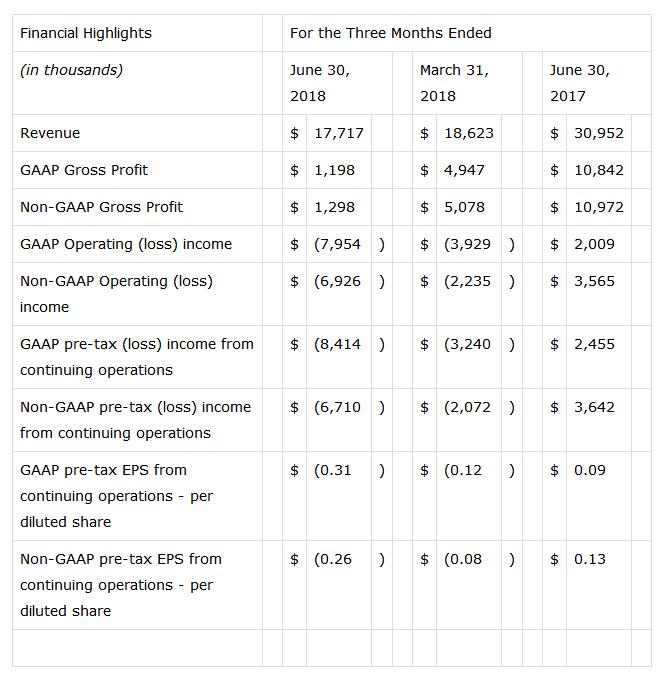
Task: Select the operating loss value (7,954
Action: pyautogui.click(x=337, y=244)
